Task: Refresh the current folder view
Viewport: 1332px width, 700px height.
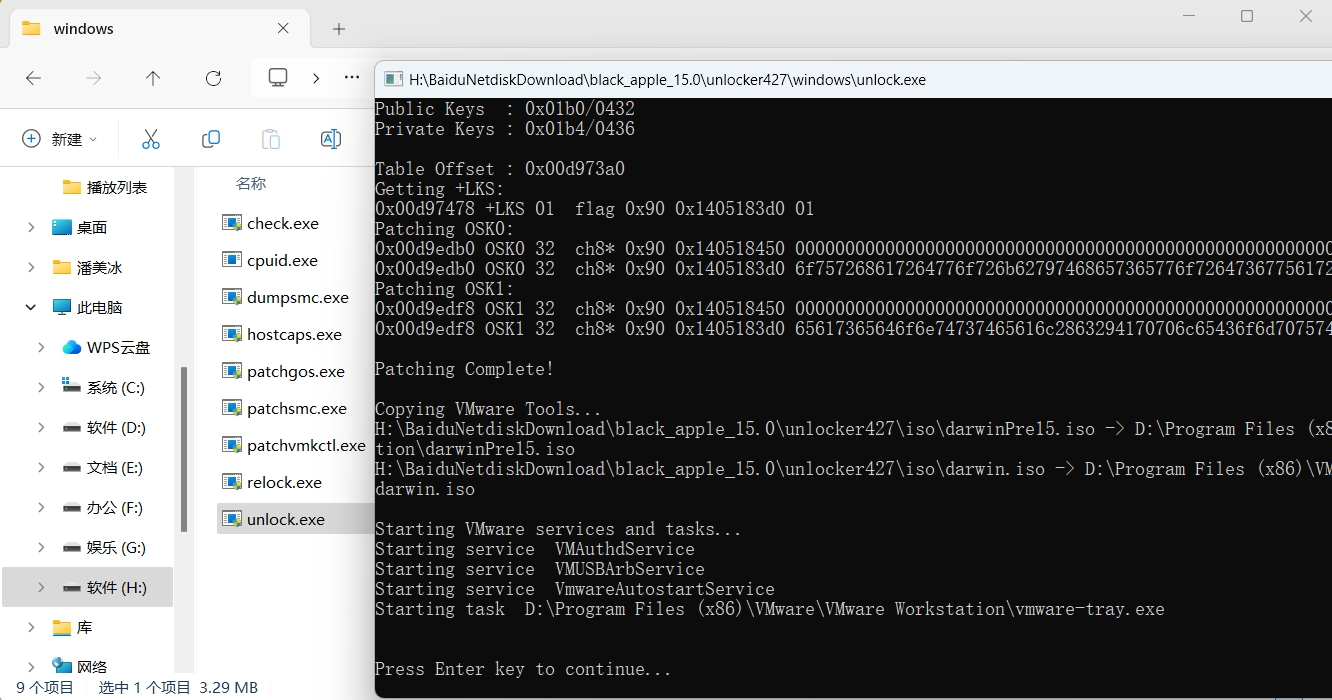Action: [x=213, y=78]
